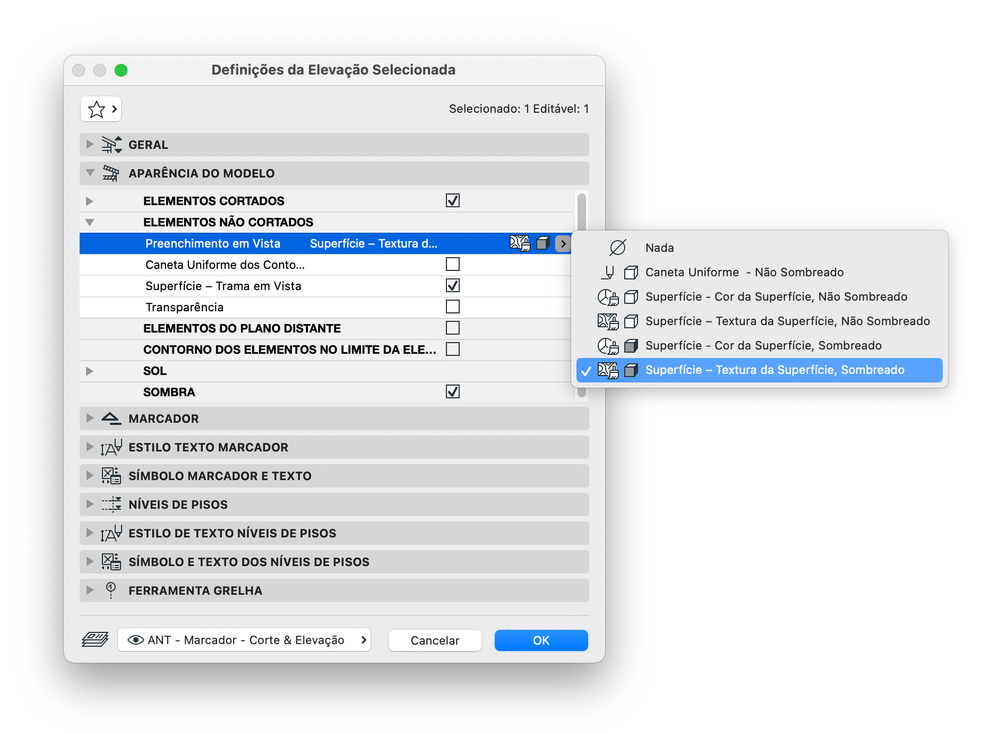Click the green zoom window button
Viewport: 999px width, 733px height.
click(x=120, y=70)
